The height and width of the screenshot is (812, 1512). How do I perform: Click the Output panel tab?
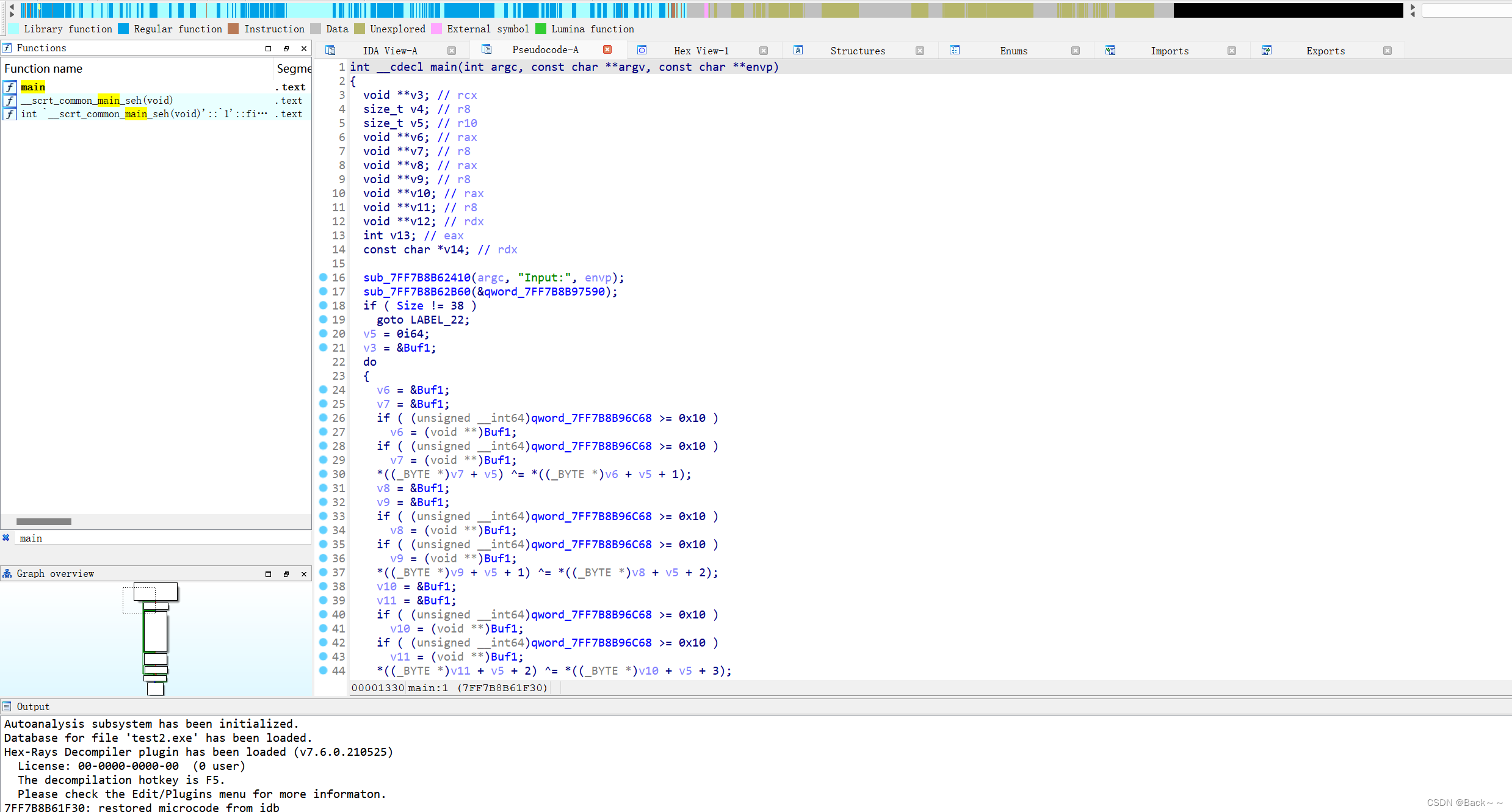tap(33, 706)
